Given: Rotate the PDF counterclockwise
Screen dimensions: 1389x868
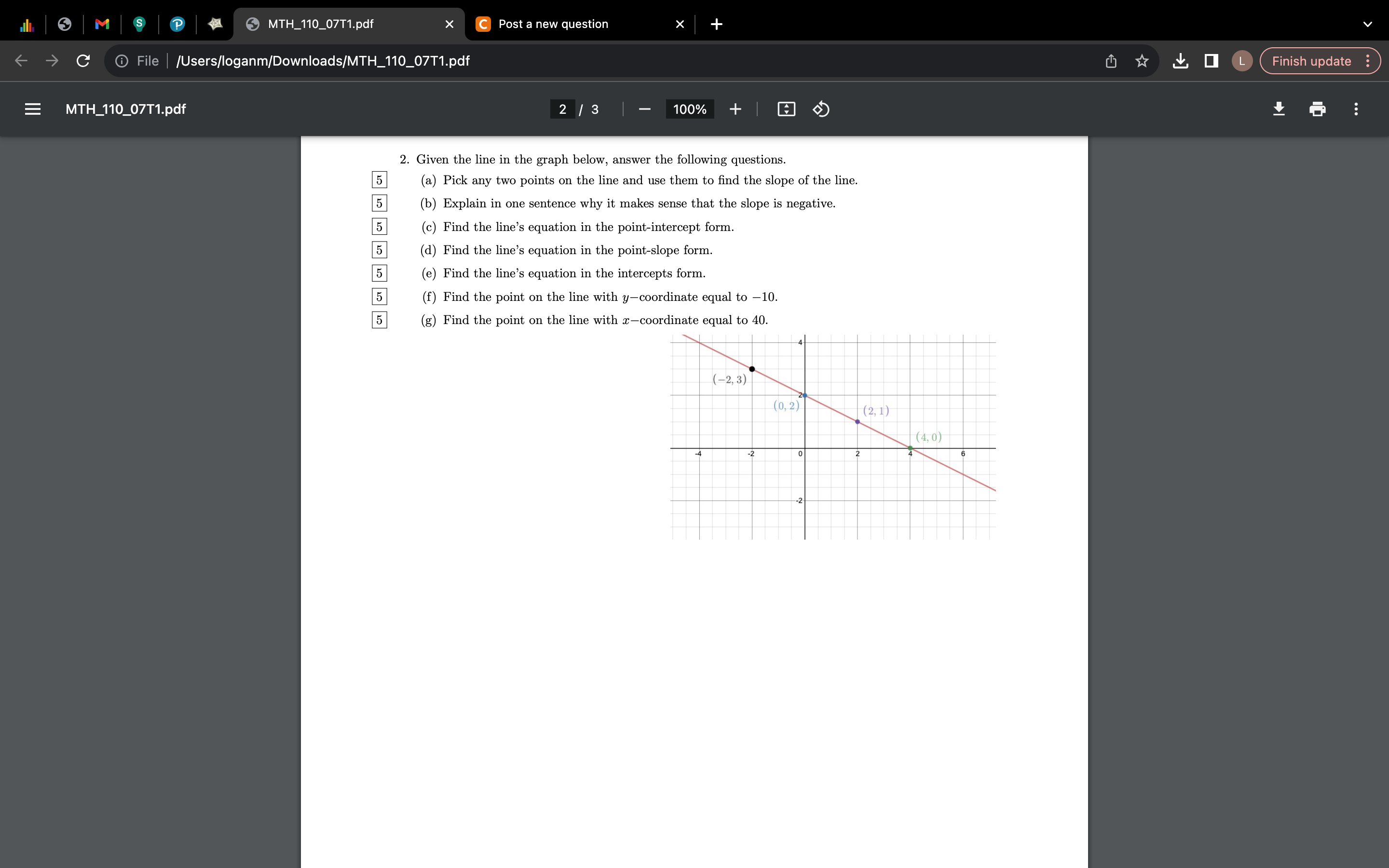Looking at the screenshot, I should (821, 109).
